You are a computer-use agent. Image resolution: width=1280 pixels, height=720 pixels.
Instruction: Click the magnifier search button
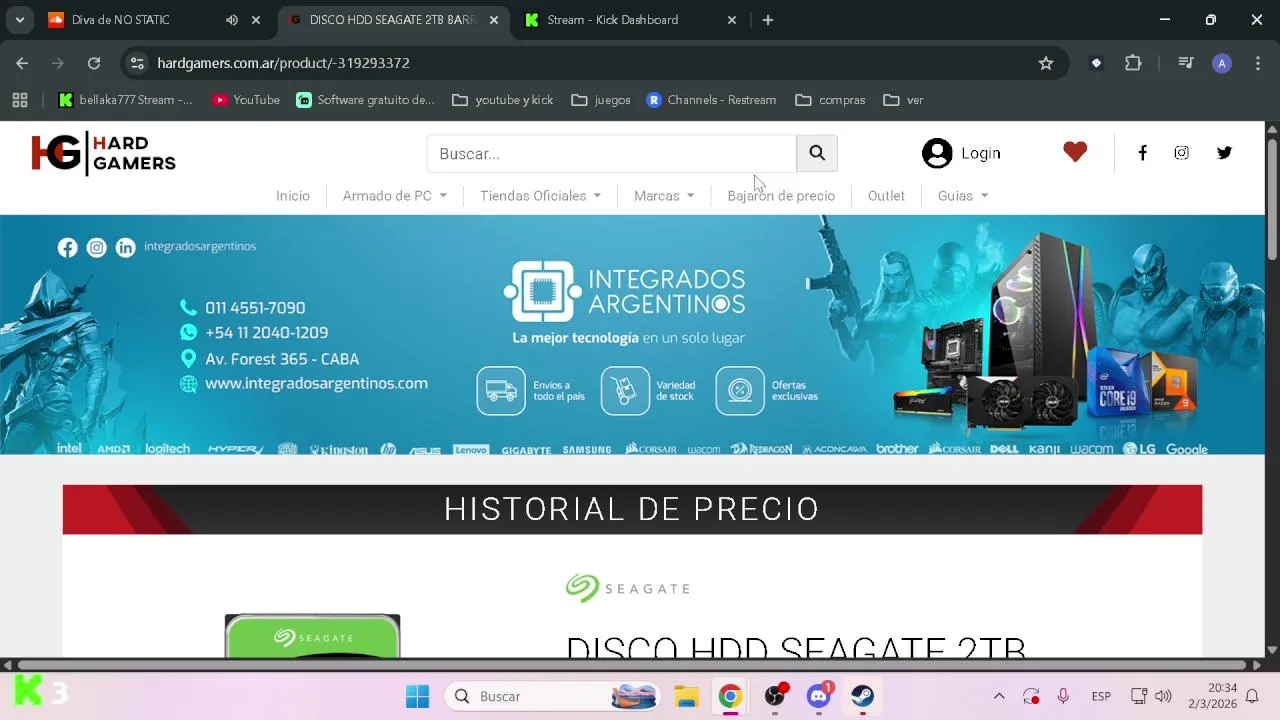817,153
